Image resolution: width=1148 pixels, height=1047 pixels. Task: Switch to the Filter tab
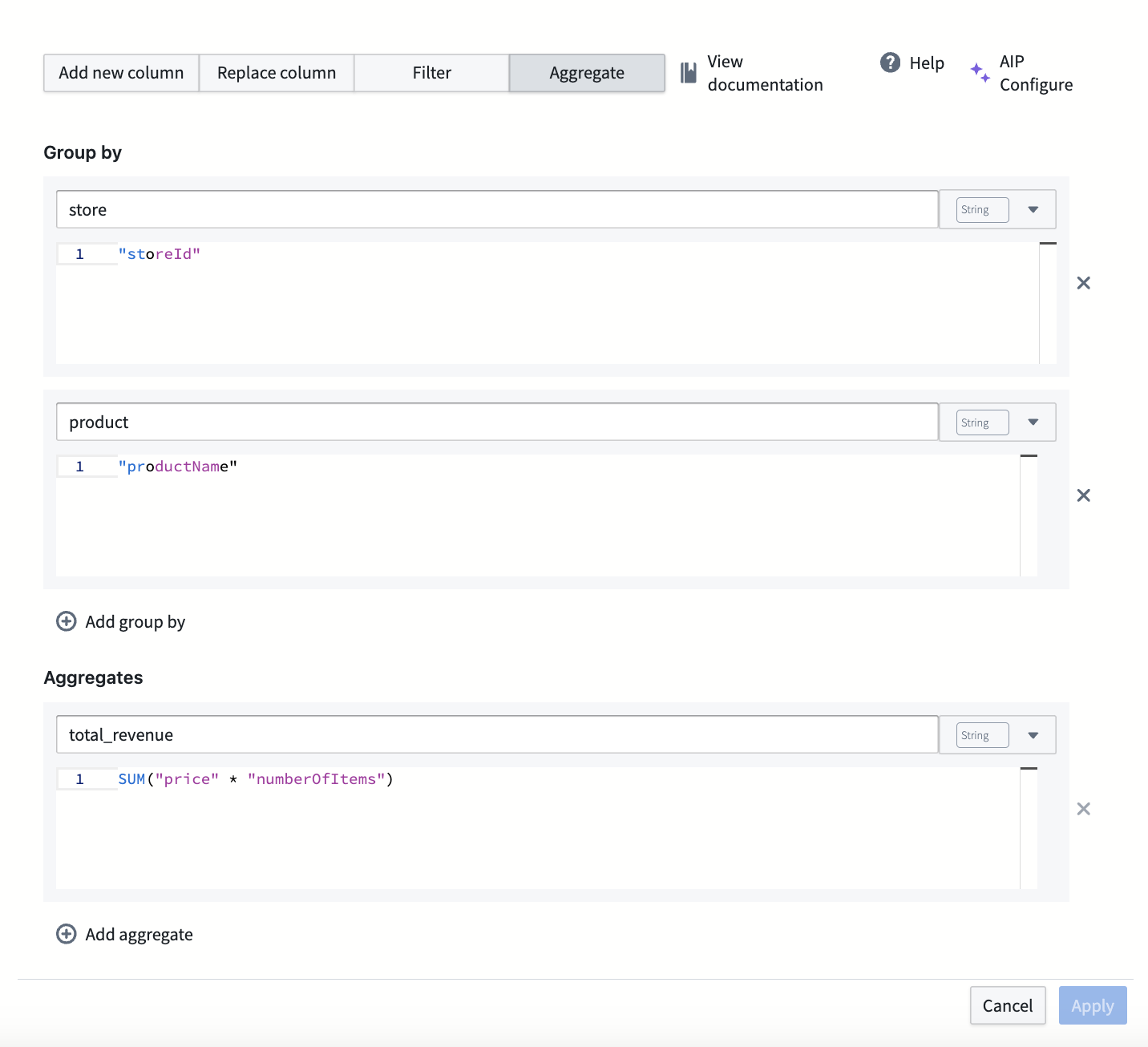pos(431,73)
